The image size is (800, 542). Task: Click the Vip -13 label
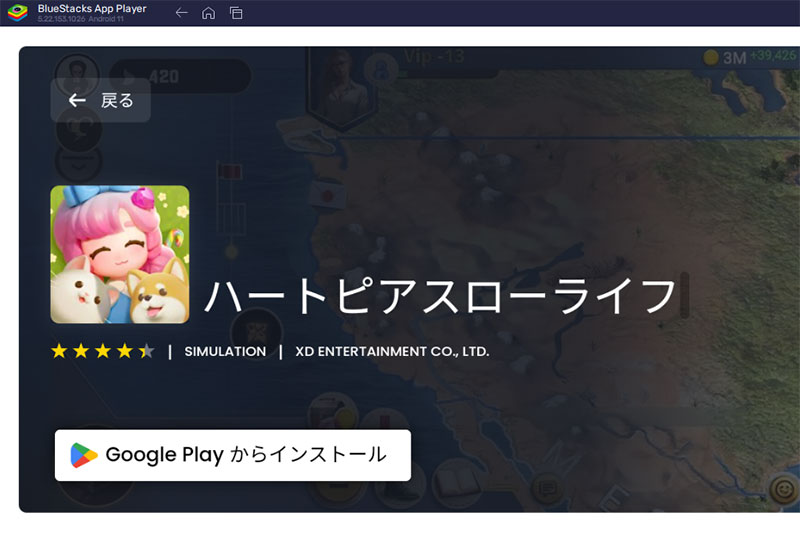[434, 56]
